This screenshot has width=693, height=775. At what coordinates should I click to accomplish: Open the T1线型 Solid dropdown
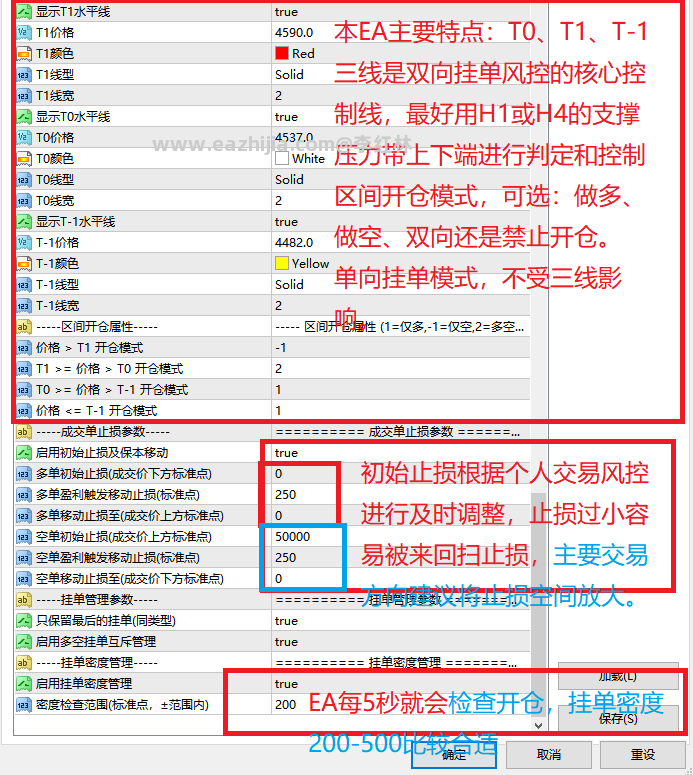[x=289, y=75]
